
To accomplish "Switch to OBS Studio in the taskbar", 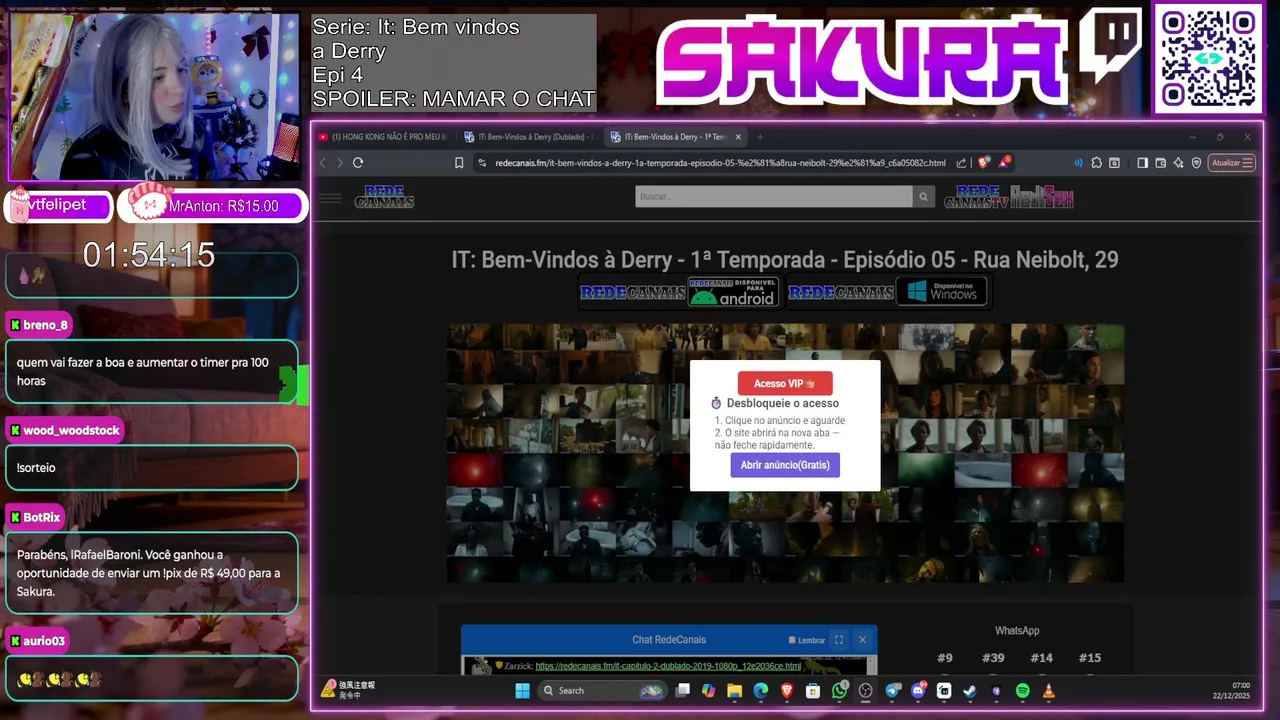I will tap(866, 691).
